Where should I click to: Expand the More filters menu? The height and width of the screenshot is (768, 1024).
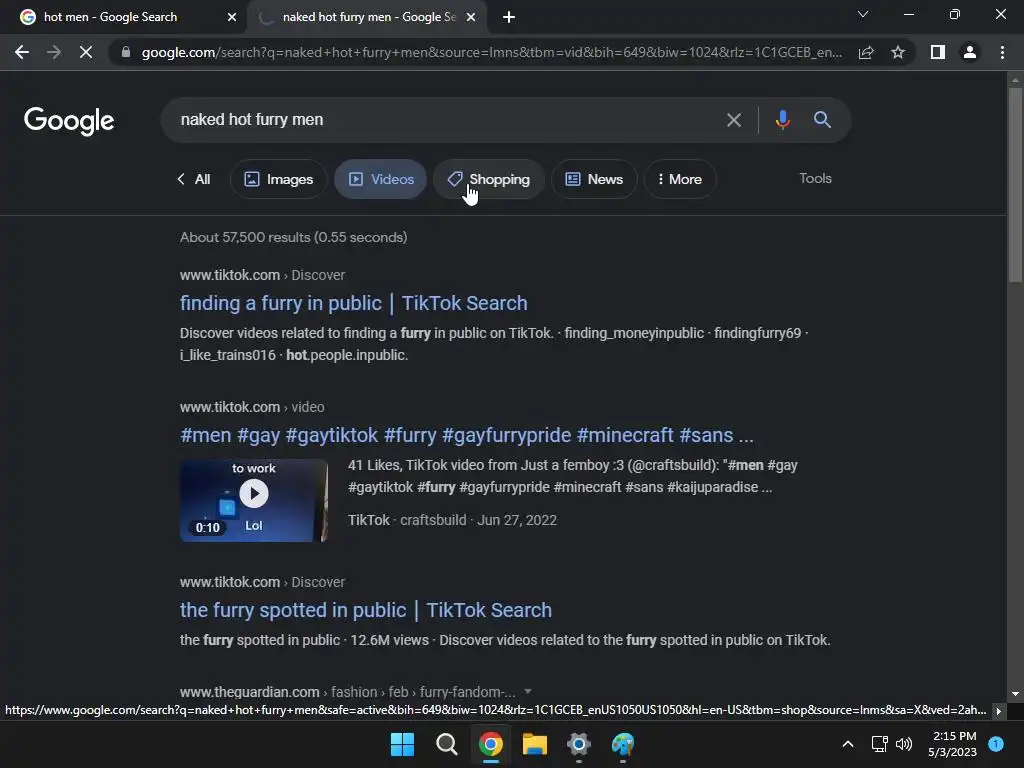coord(680,179)
